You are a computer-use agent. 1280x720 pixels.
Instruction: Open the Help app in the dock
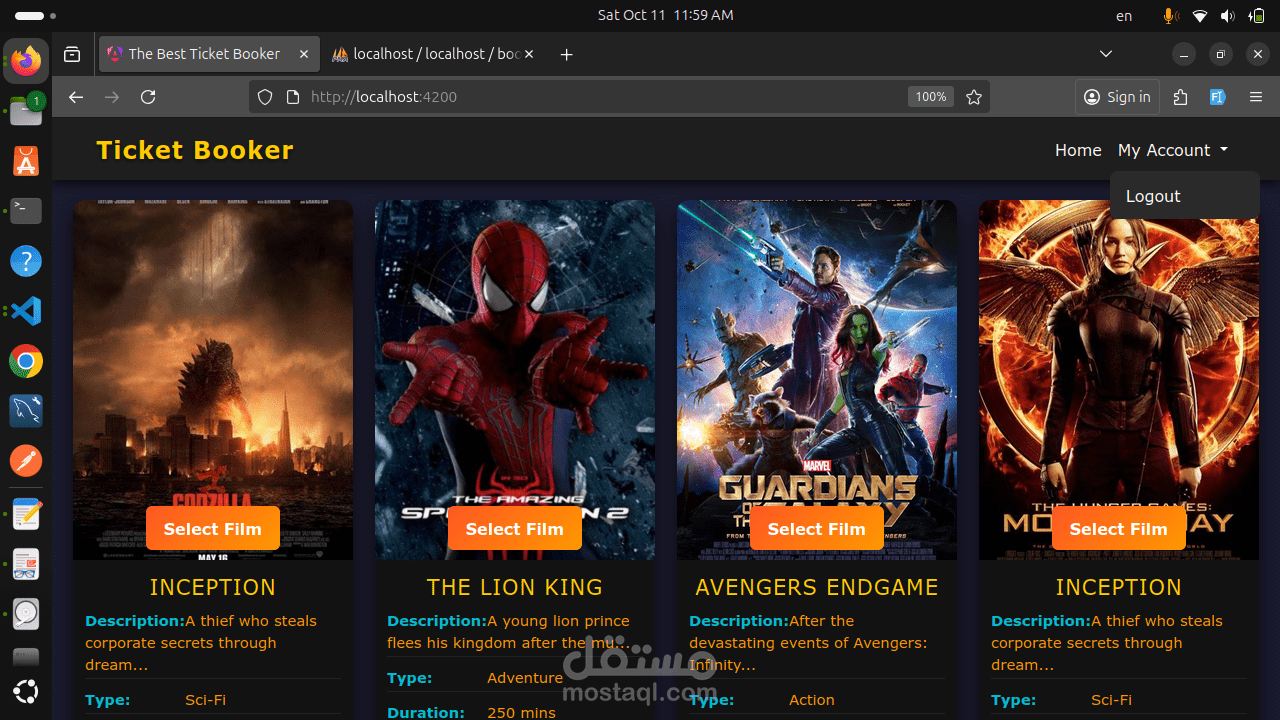click(x=26, y=261)
